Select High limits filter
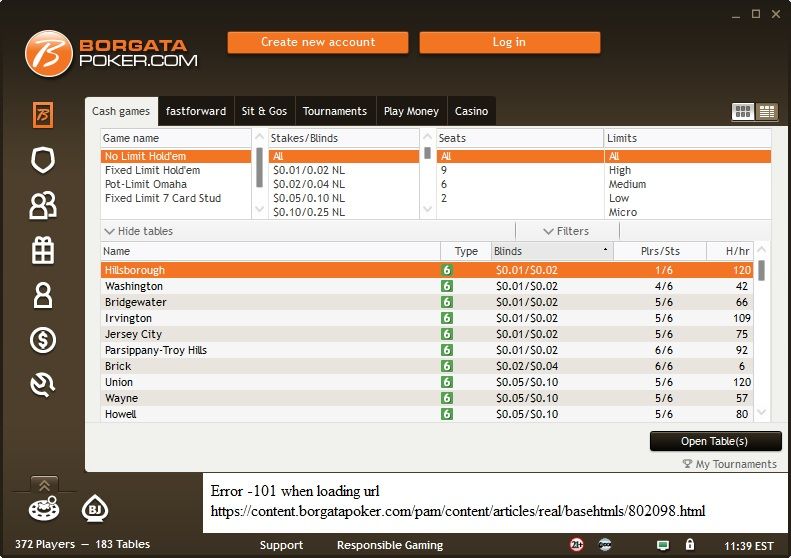Viewport: 791px width, 558px height. pos(688,171)
